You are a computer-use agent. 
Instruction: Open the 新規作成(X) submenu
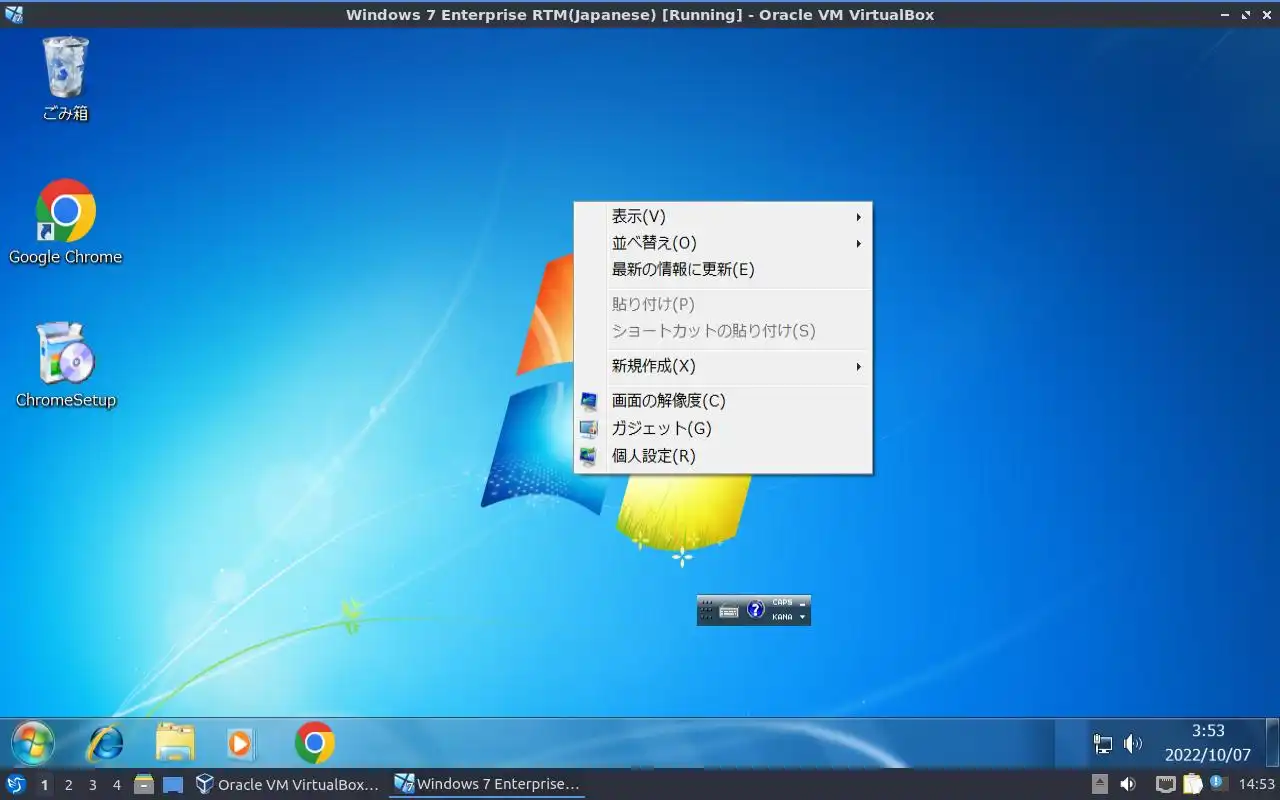[723, 366]
